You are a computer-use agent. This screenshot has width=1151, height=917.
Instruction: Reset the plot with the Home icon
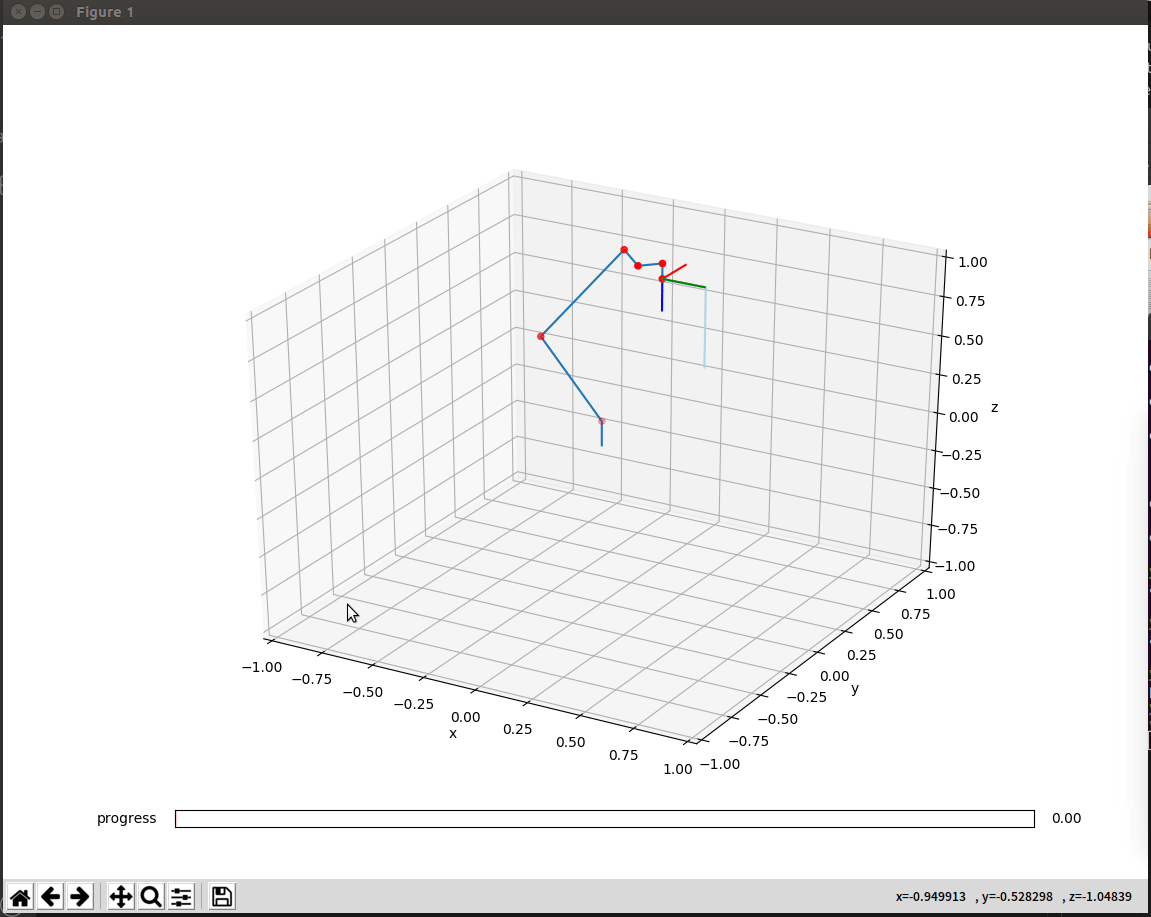pyautogui.click(x=20, y=896)
